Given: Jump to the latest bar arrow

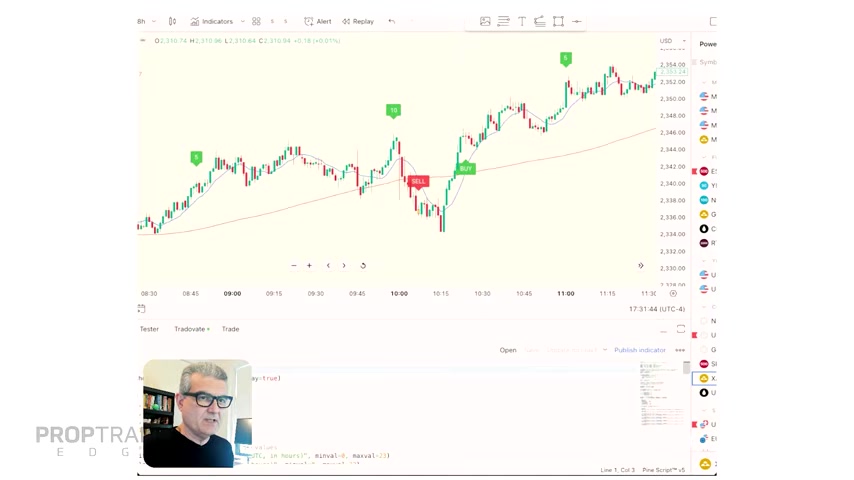Looking at the screenshot, I should coord(641,265).
